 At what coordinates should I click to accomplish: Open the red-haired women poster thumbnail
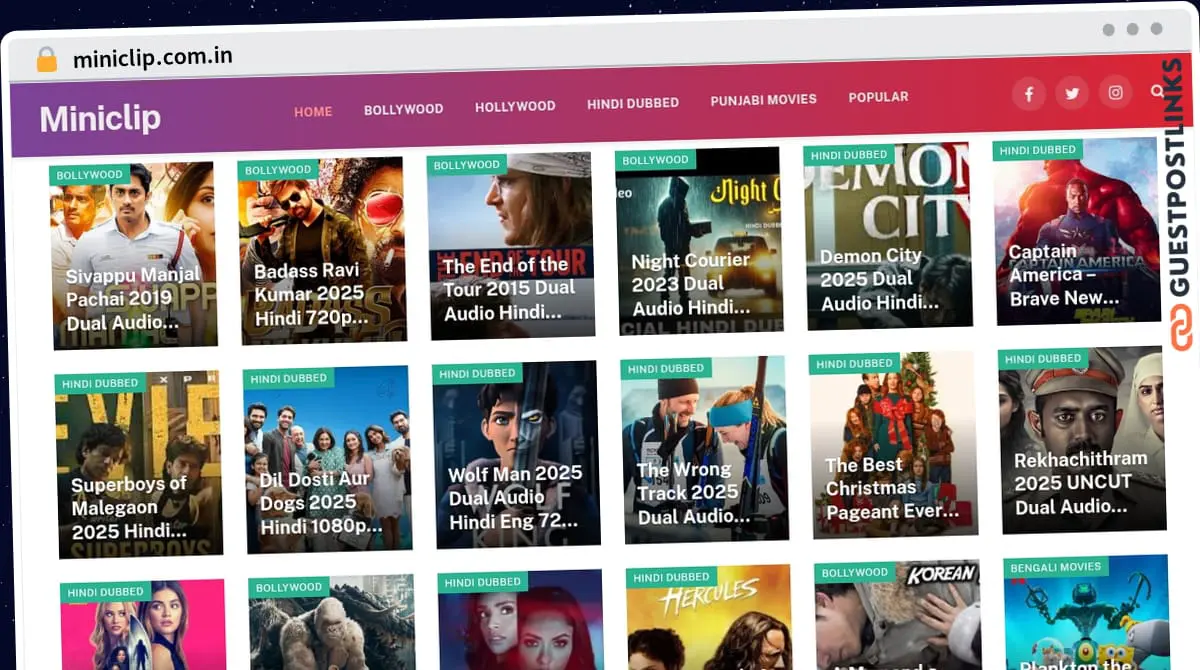click(x=522, y=622)
